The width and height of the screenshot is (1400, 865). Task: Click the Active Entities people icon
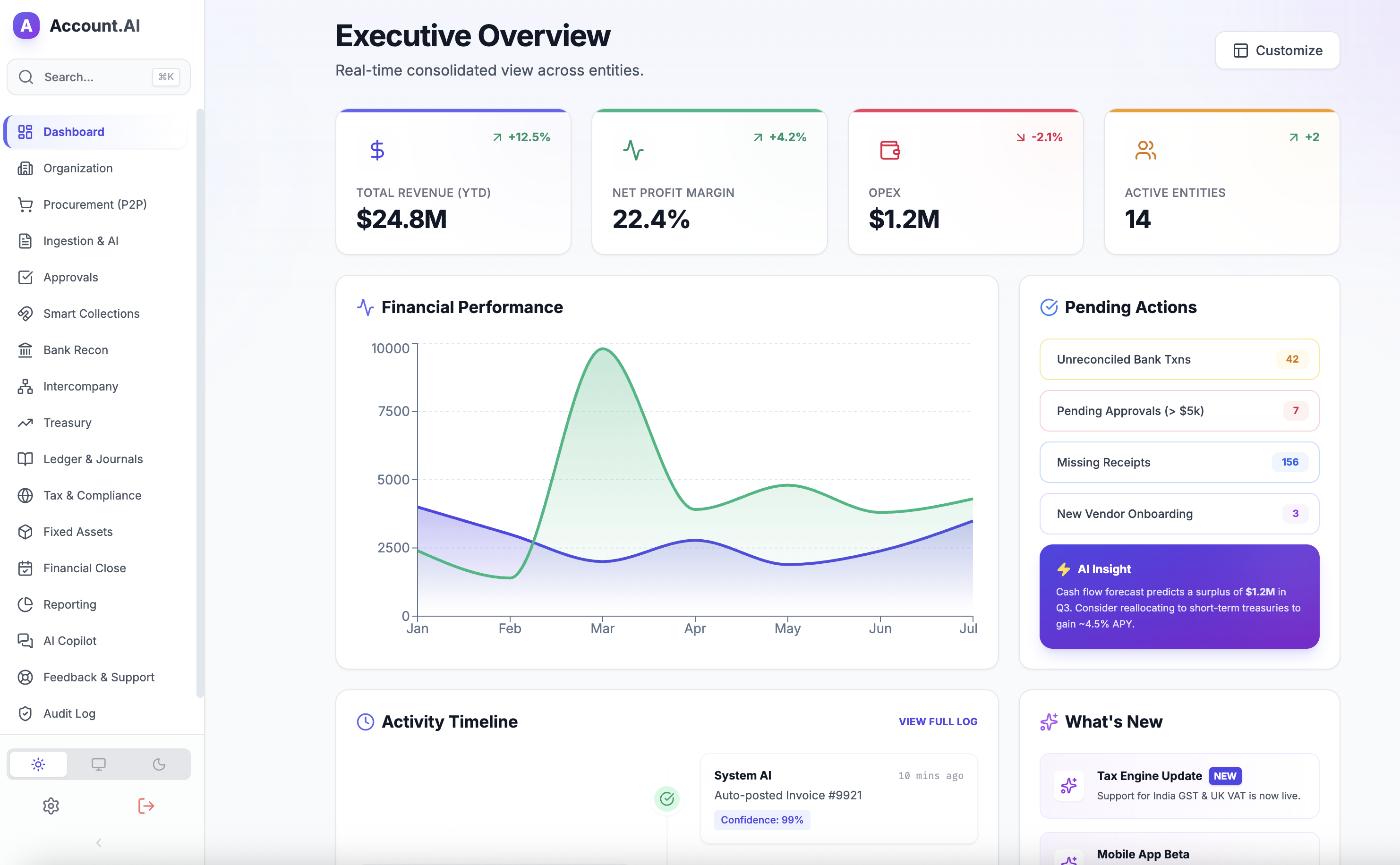pyautogui.click(x=1145, y=150)
